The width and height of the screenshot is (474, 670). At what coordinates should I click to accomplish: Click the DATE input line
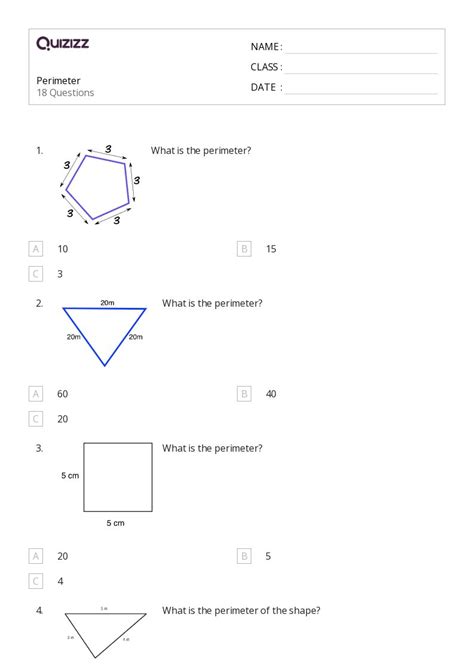tap(361, 88)
